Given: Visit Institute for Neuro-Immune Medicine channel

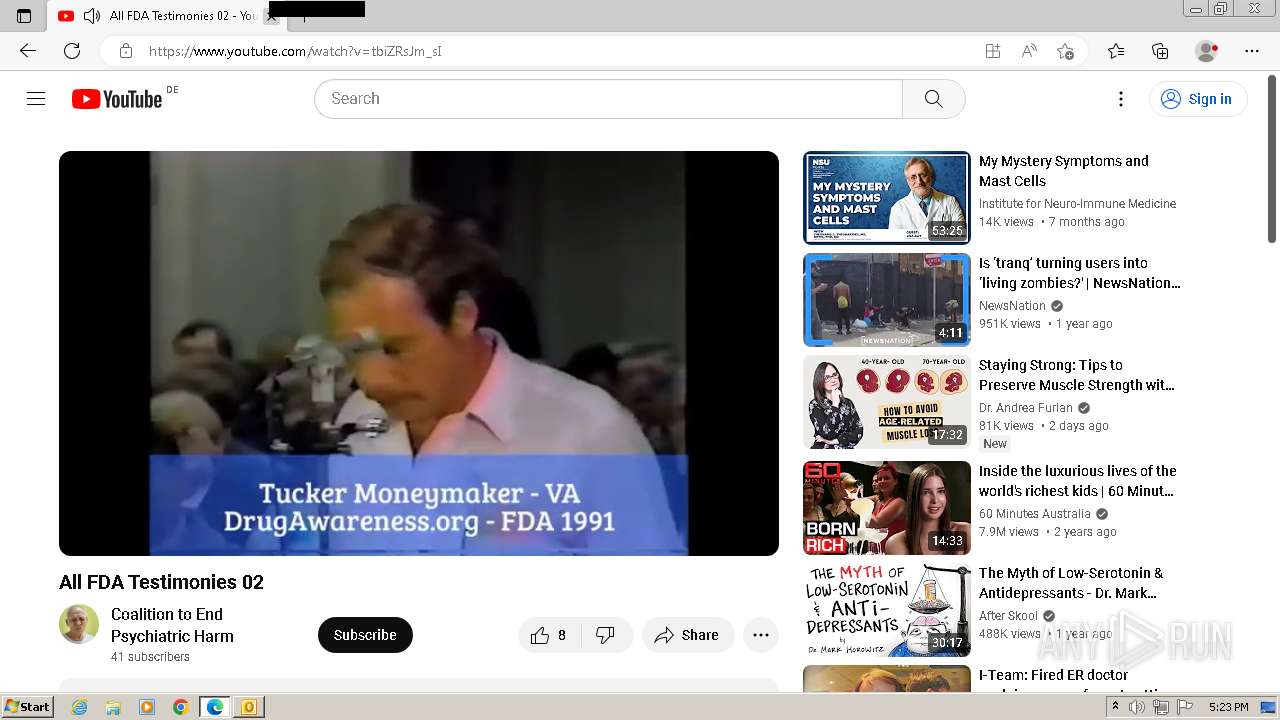Looking at the screenshot, I should click(x=1077, y=204).
